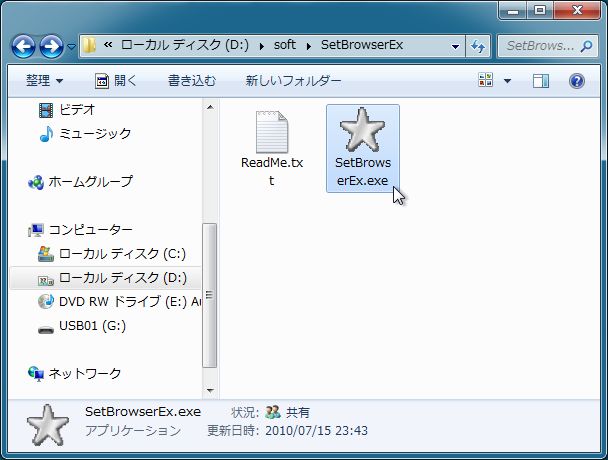Open help with the question mark icon
This screenshot has width=608, height=460.
coord(577,81)
